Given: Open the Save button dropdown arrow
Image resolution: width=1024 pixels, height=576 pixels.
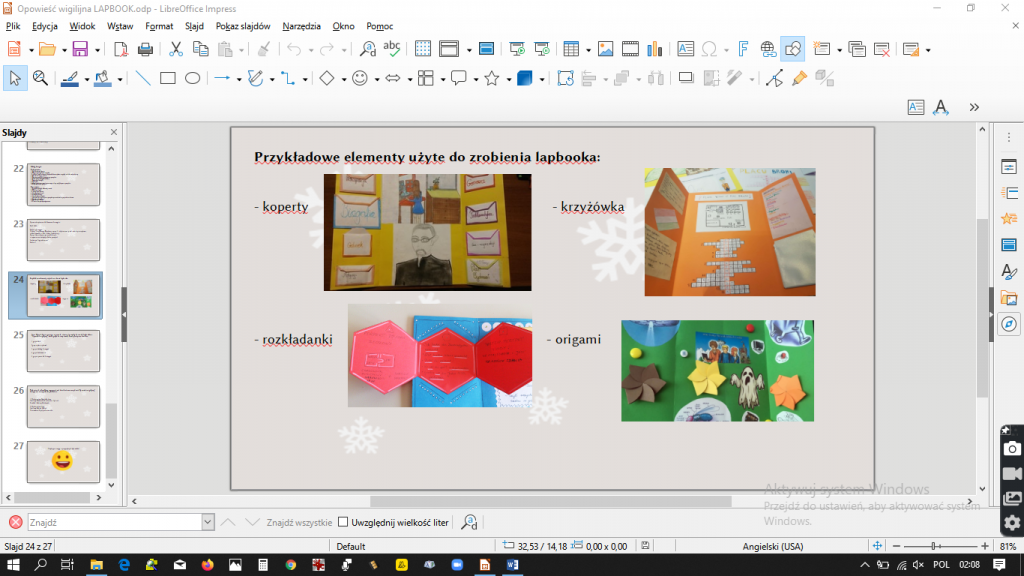Looking at the screenshot, I should point(95,49).
